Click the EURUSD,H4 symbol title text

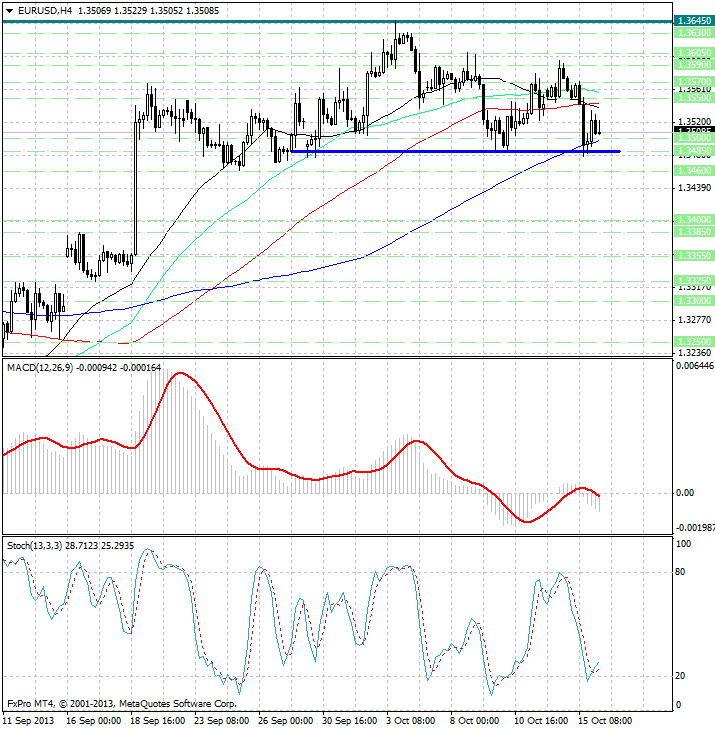pos(45,11)
